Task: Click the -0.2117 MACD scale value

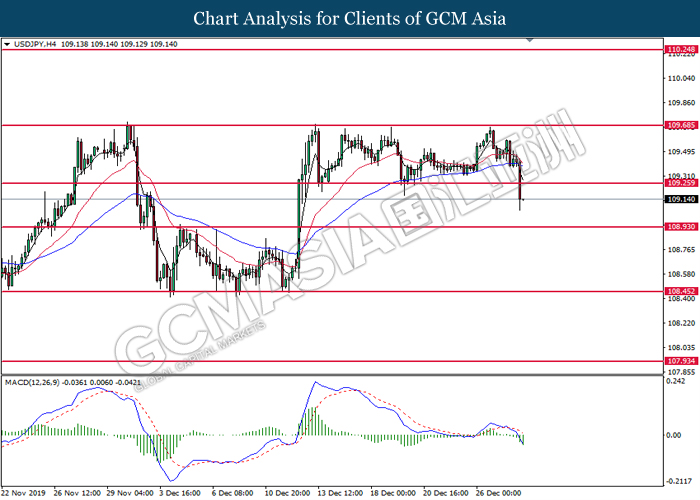Action: click(678, 481)
